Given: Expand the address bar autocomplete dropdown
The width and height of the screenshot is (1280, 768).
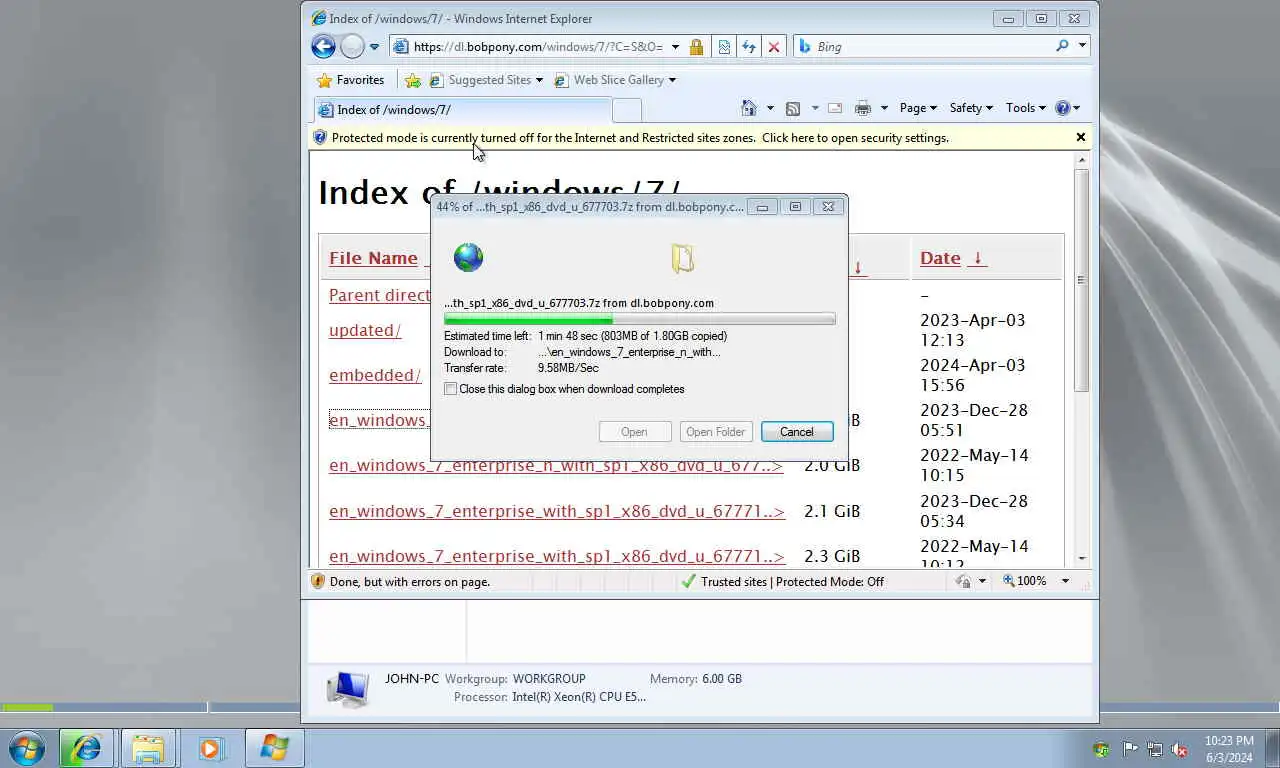Looking at the screenshot, I should tap(675, 47).
